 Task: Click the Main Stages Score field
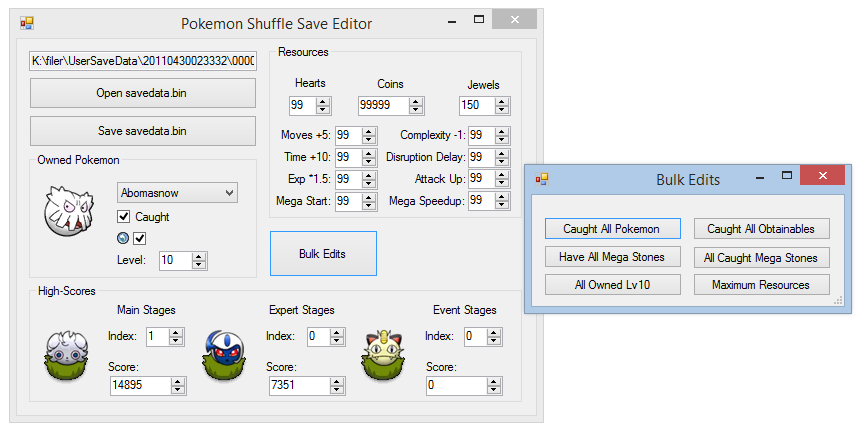point(141,385)
